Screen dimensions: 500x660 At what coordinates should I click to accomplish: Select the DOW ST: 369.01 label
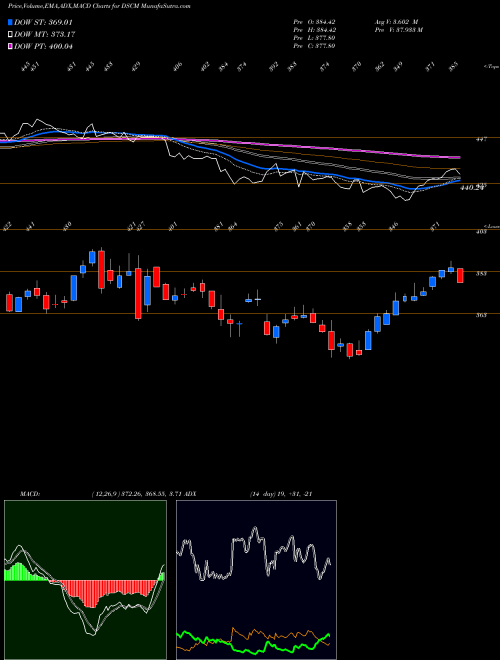[43, 22]
